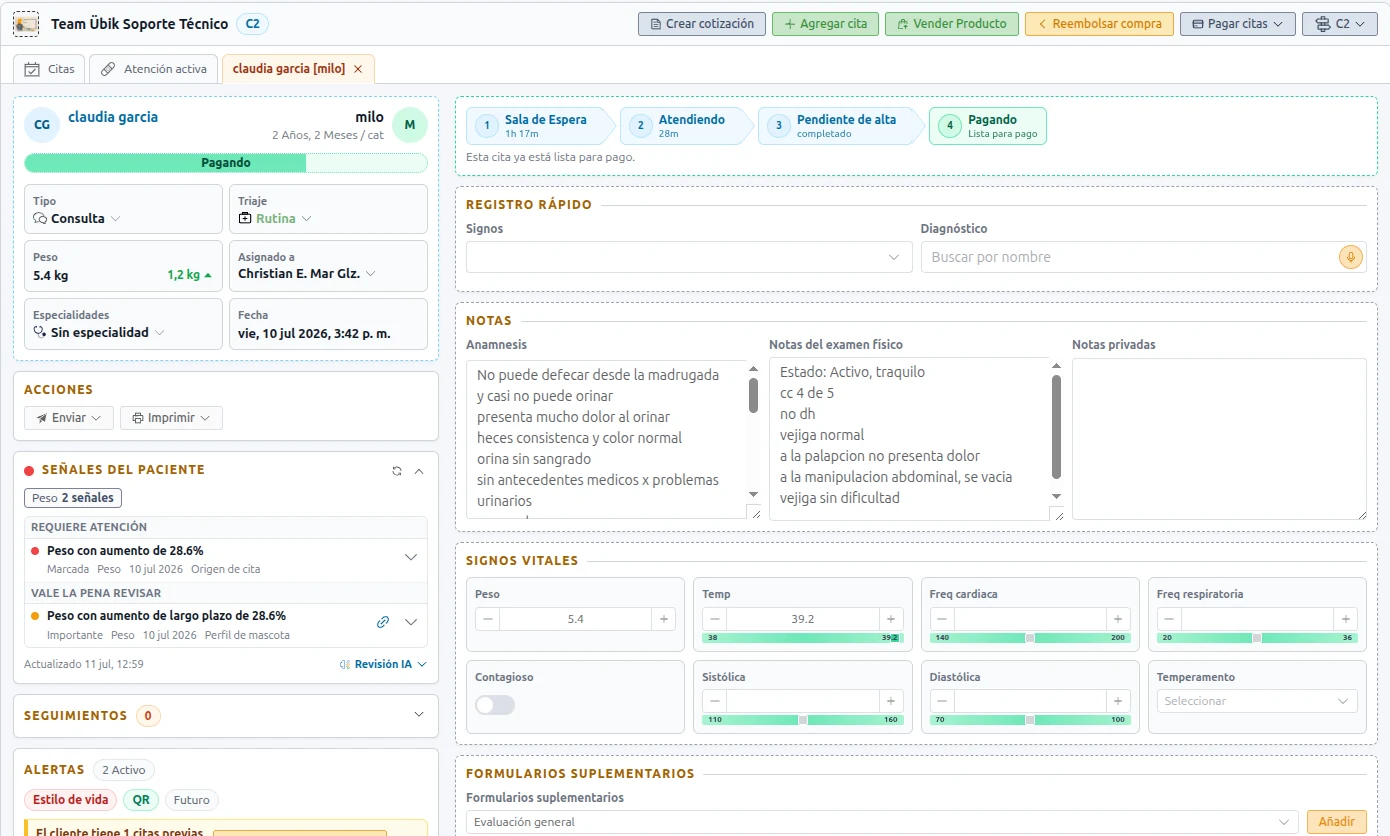Screen dimensions: 1390x836
Task: Open the C2 dropdown at top right
Action: tap(1339, 24)
